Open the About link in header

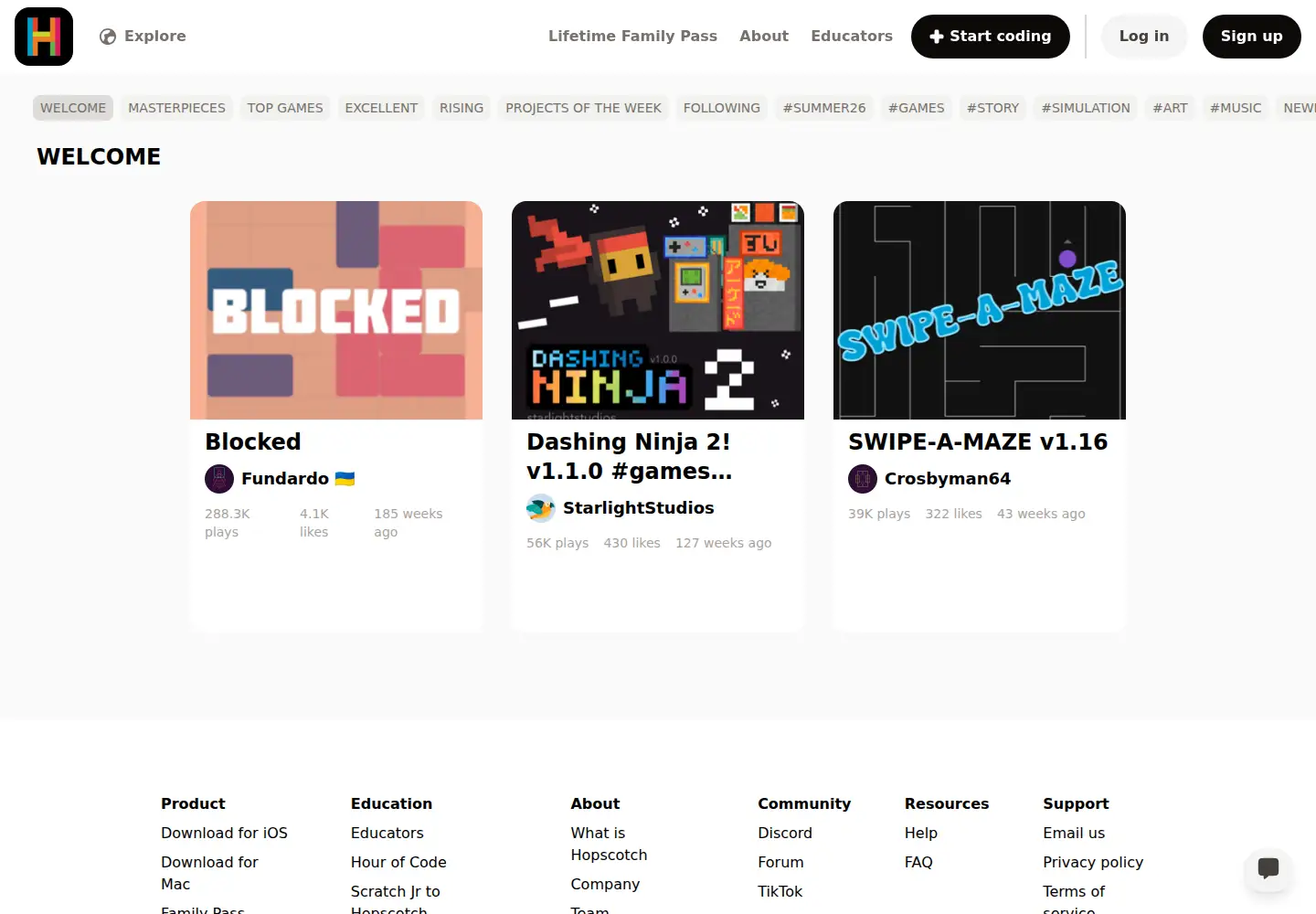coord(764,37)
